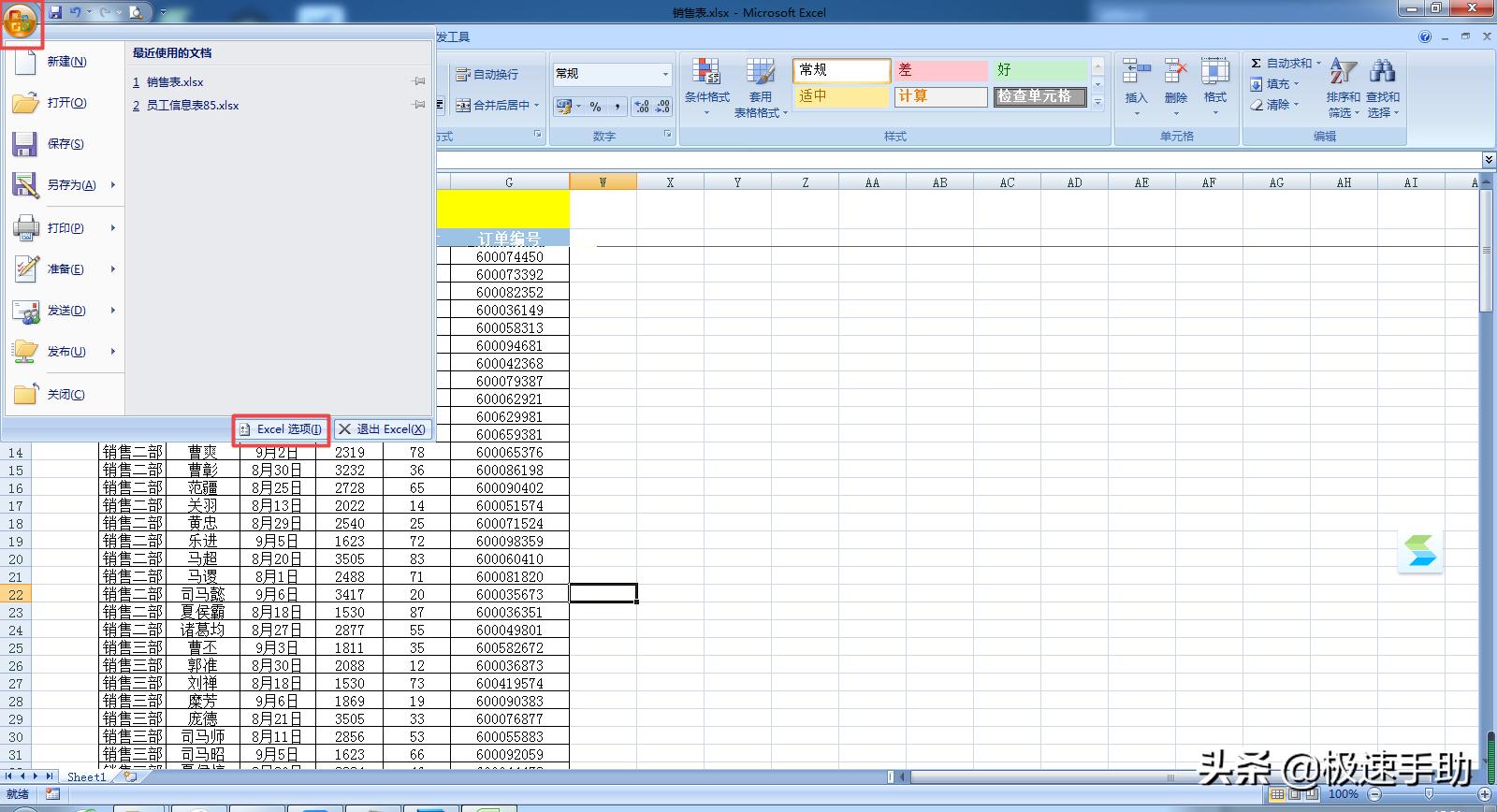
Task: Increase decimal places
Action: [642, 107]
